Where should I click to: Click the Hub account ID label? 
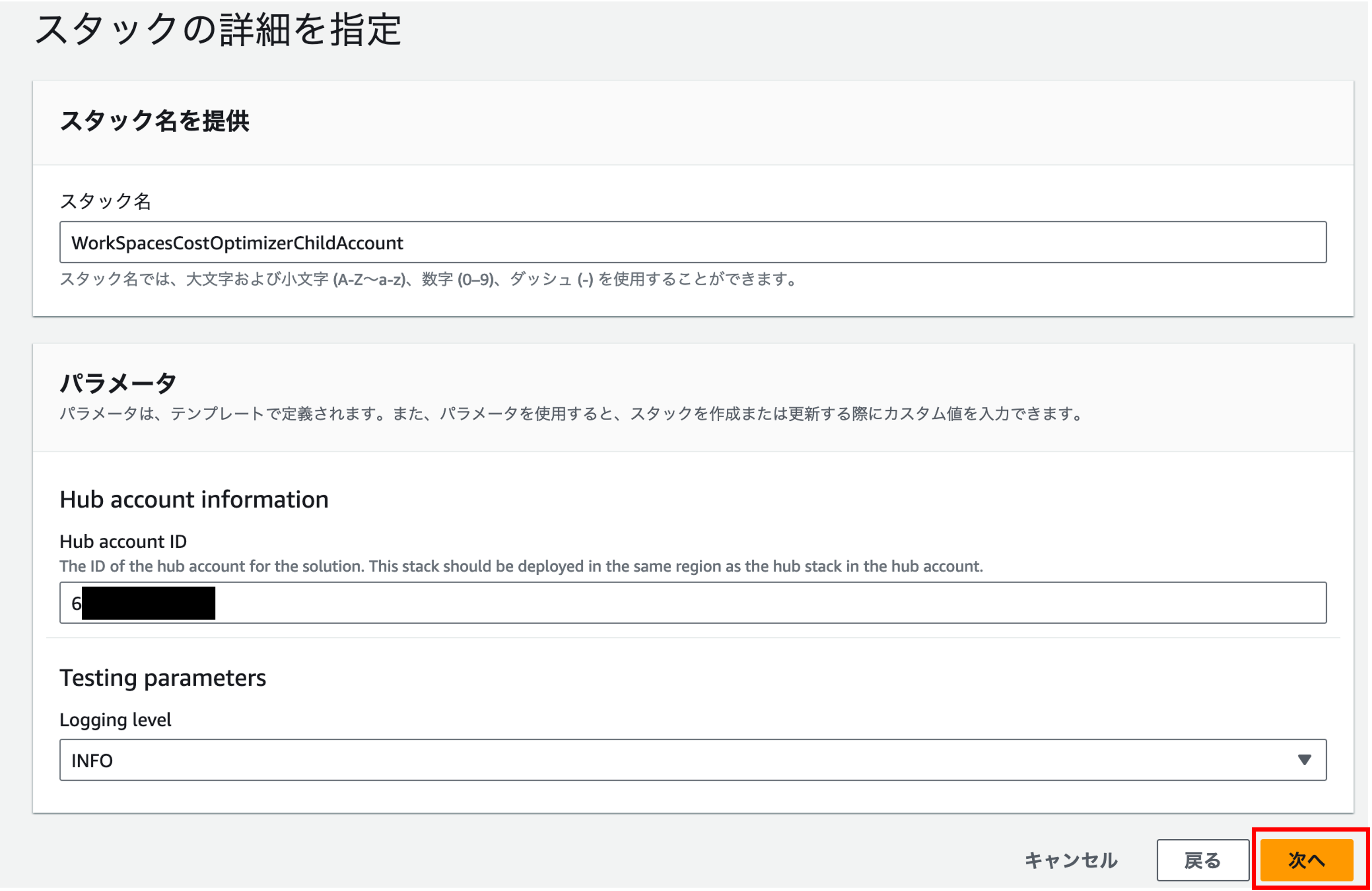(124, 541)
